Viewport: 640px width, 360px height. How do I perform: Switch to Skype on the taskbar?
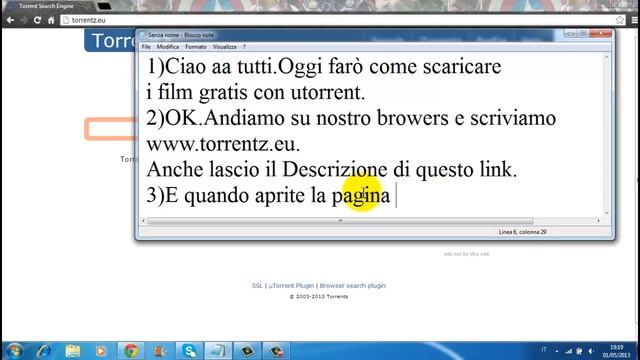pyautogui.click(x=189, y=351)
